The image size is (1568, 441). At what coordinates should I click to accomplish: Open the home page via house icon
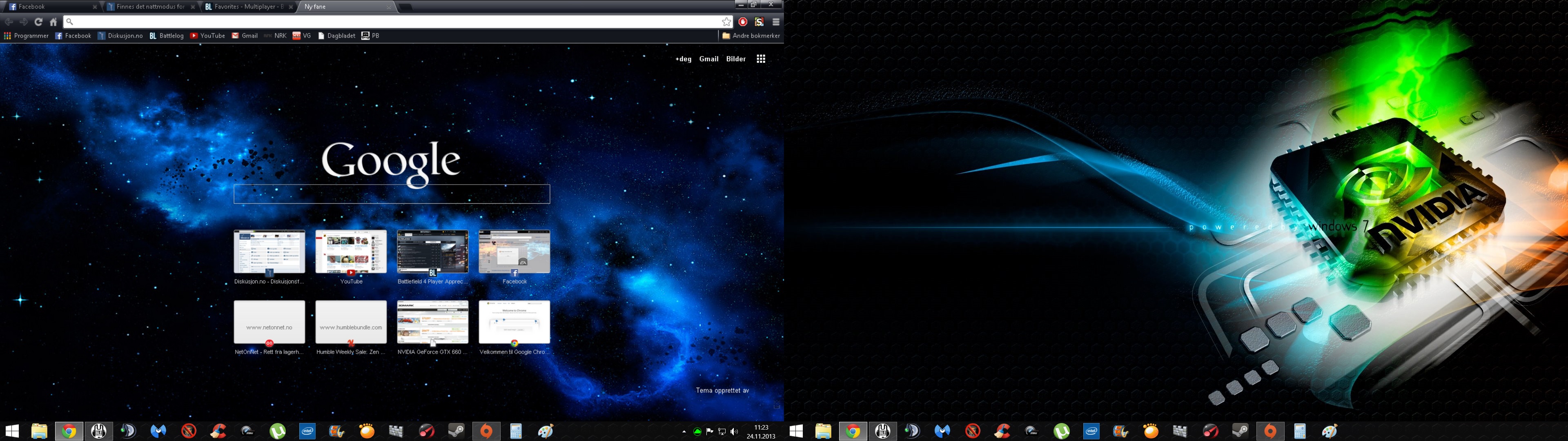[x=53, y=22]
